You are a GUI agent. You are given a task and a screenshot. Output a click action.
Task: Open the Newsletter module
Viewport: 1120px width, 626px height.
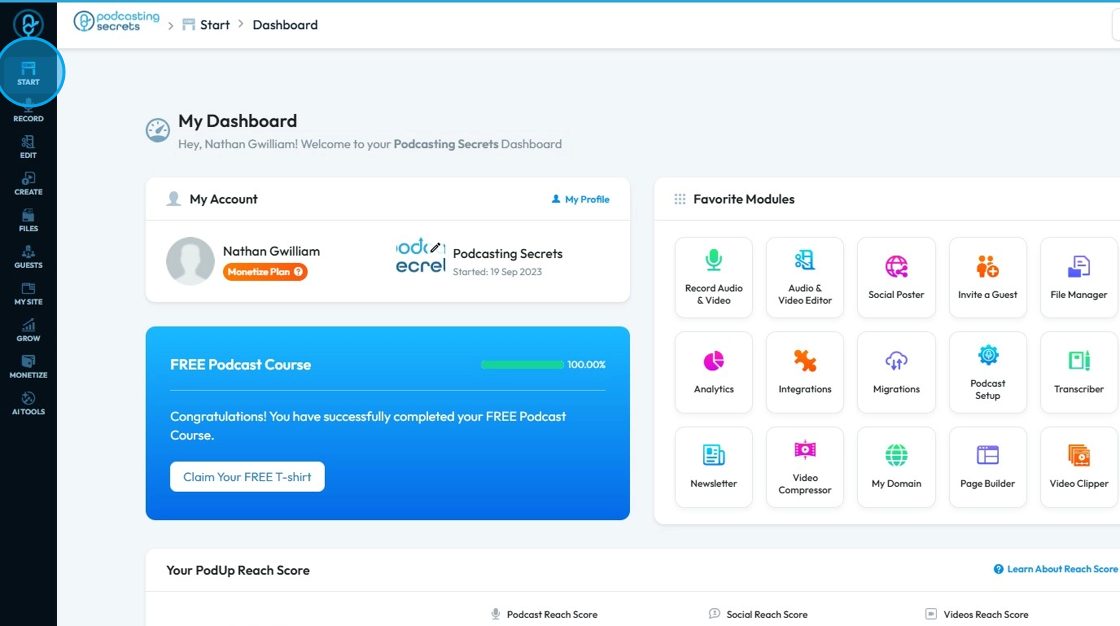coord(714,467)
